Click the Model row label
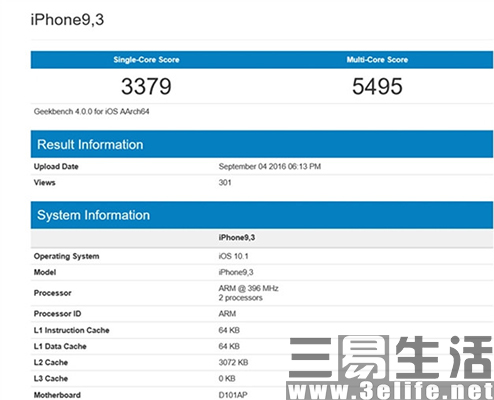This screenshot has width=494, height=400. 45,272
